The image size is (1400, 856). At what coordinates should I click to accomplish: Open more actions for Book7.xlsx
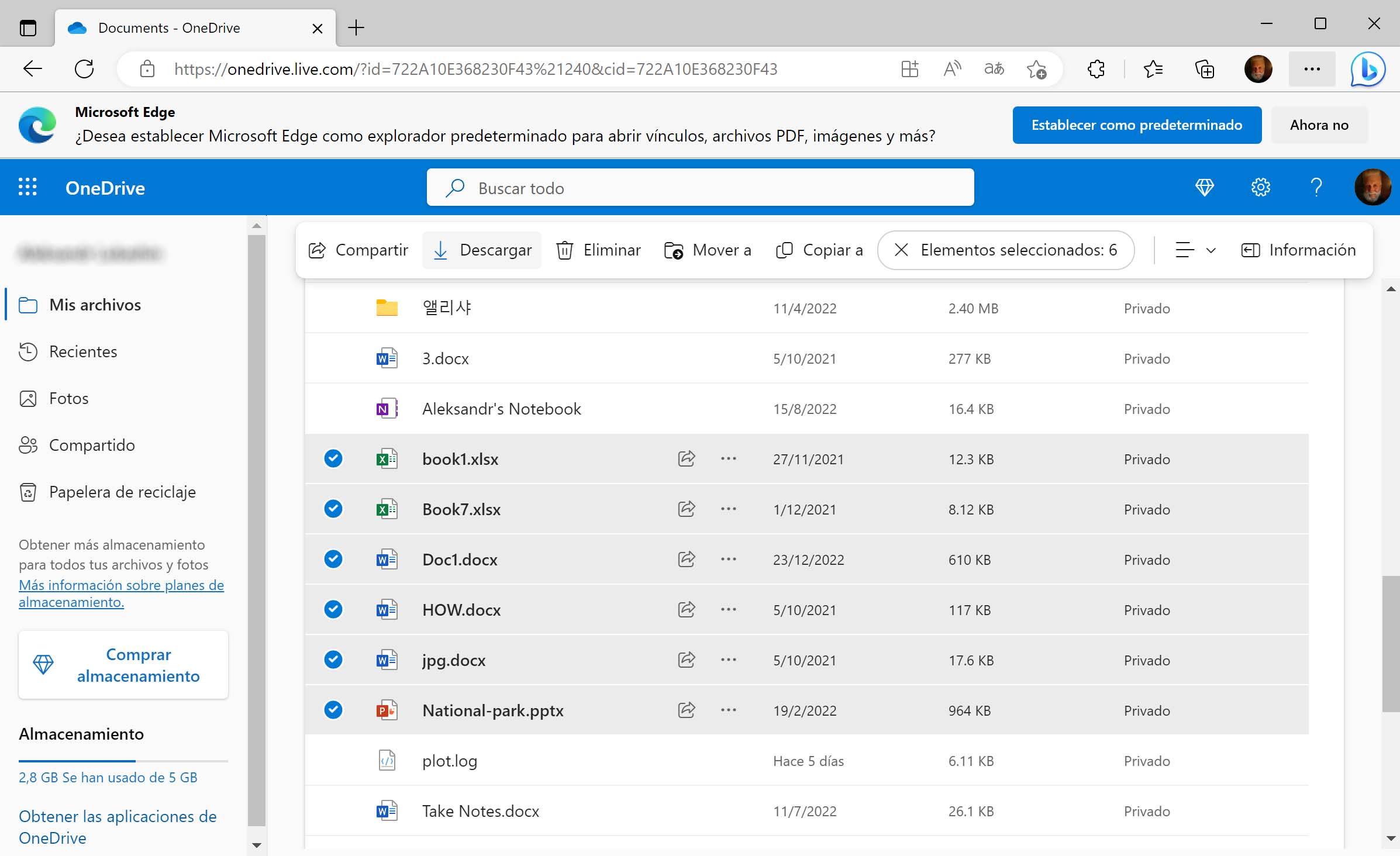pyautogui.click(x=729, y=509)
